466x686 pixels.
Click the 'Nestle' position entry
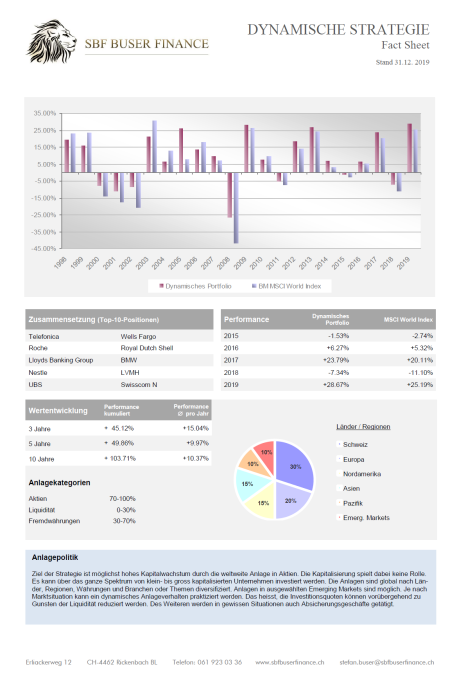pos(38,372)
